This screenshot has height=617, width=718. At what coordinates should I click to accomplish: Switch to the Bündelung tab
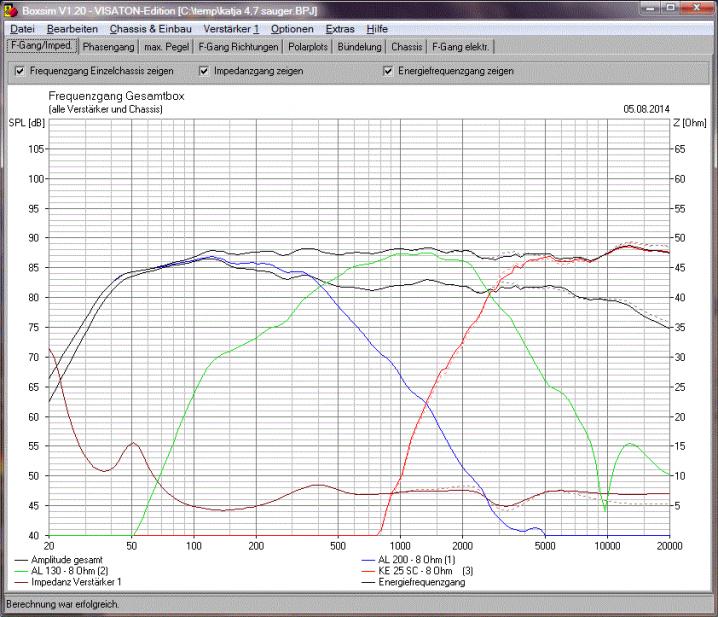tap(361, 47)
